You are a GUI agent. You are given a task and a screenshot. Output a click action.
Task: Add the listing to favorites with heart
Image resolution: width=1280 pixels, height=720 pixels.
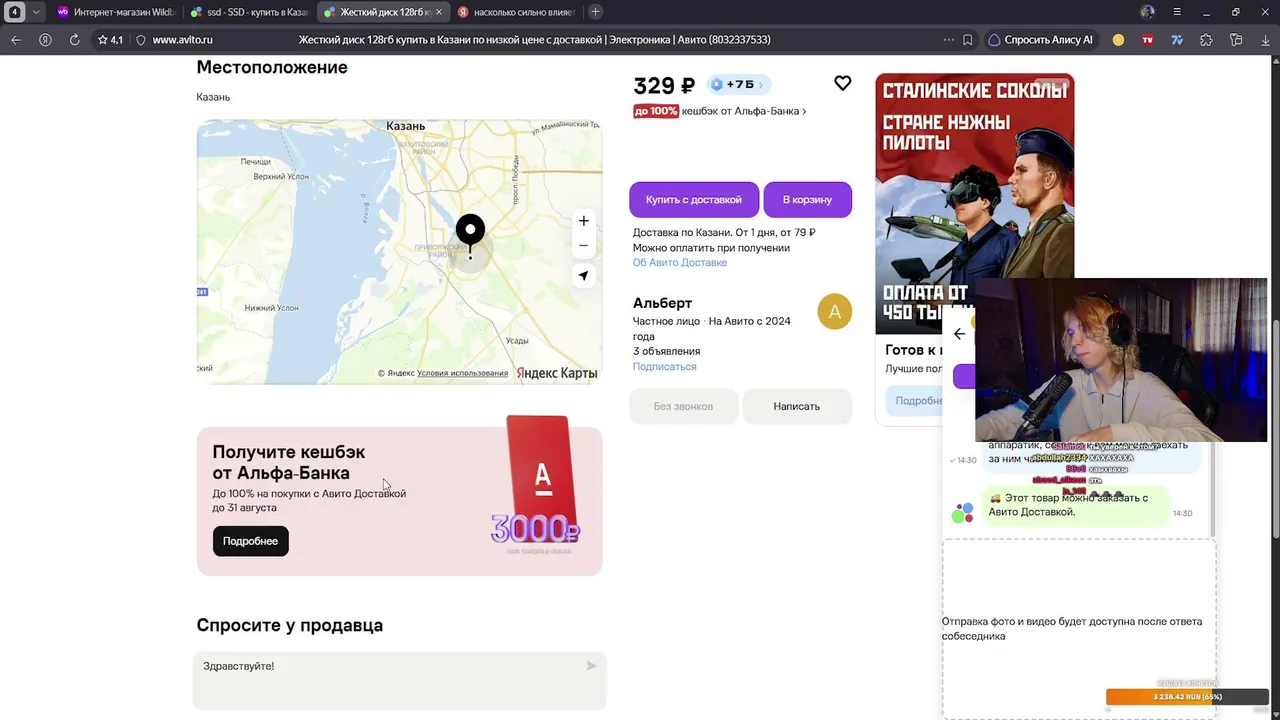tap(843, 84)
